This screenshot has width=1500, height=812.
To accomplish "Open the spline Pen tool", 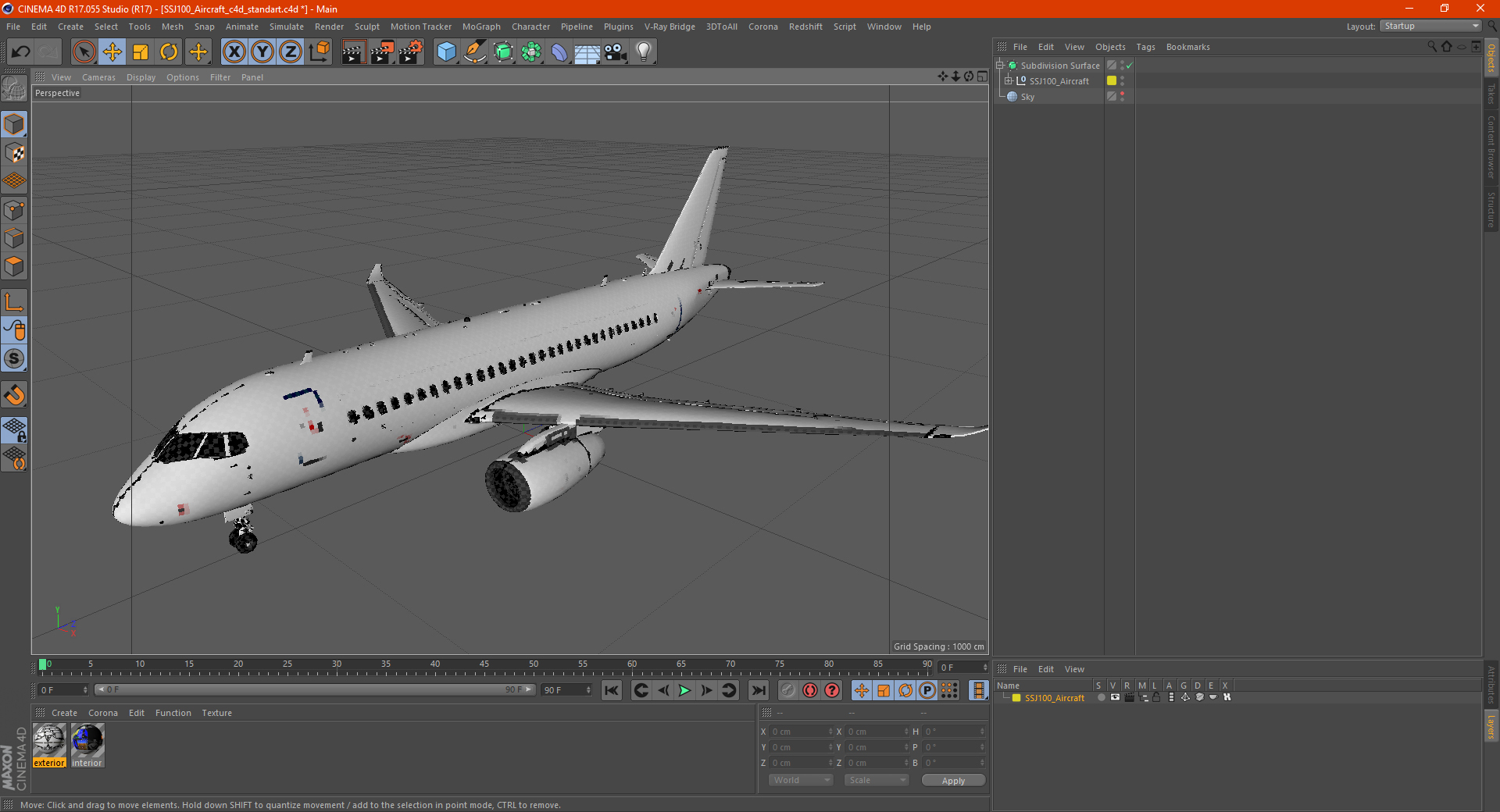I will click(475, 52).
